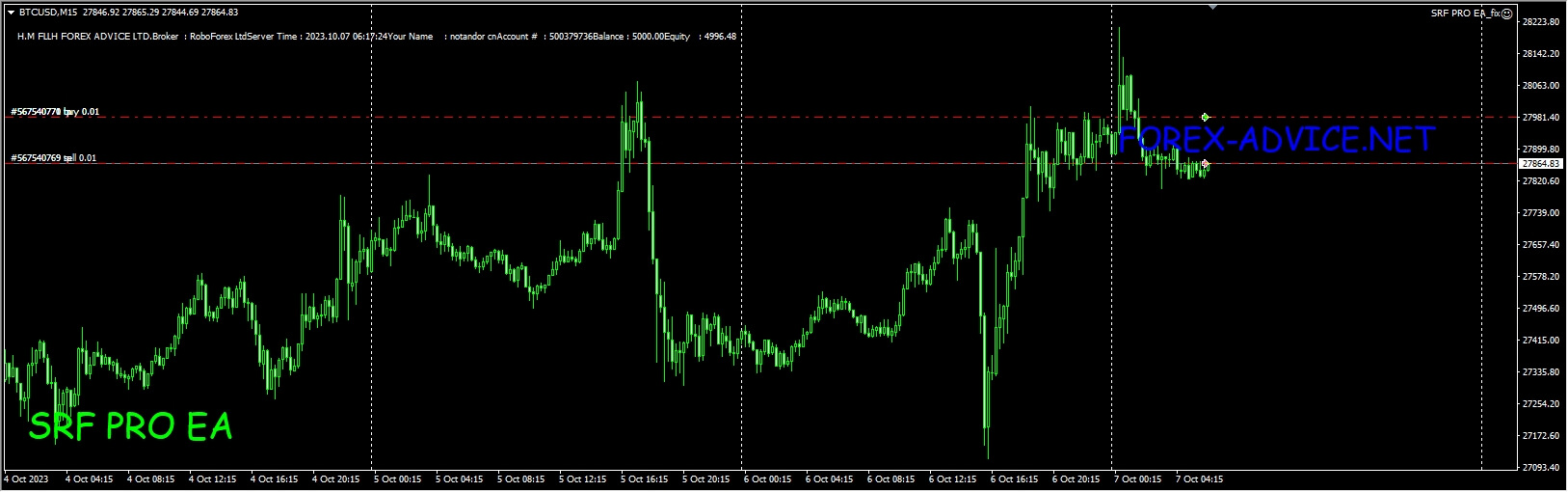Click the 5 Oct 12:15 time label
The height and width of the screenshot is (492, 1568).
[x=582, y=478]
